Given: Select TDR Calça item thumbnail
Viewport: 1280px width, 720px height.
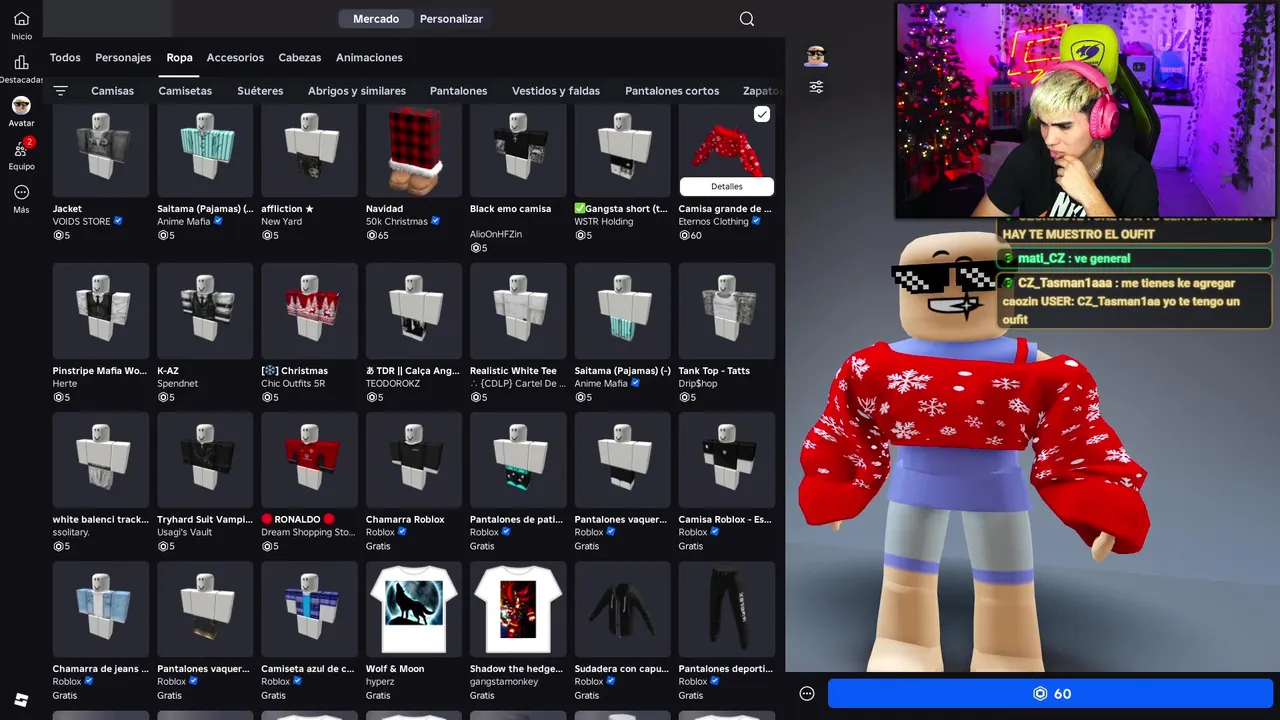Looking at the screenshot, I should click(414, 311).
